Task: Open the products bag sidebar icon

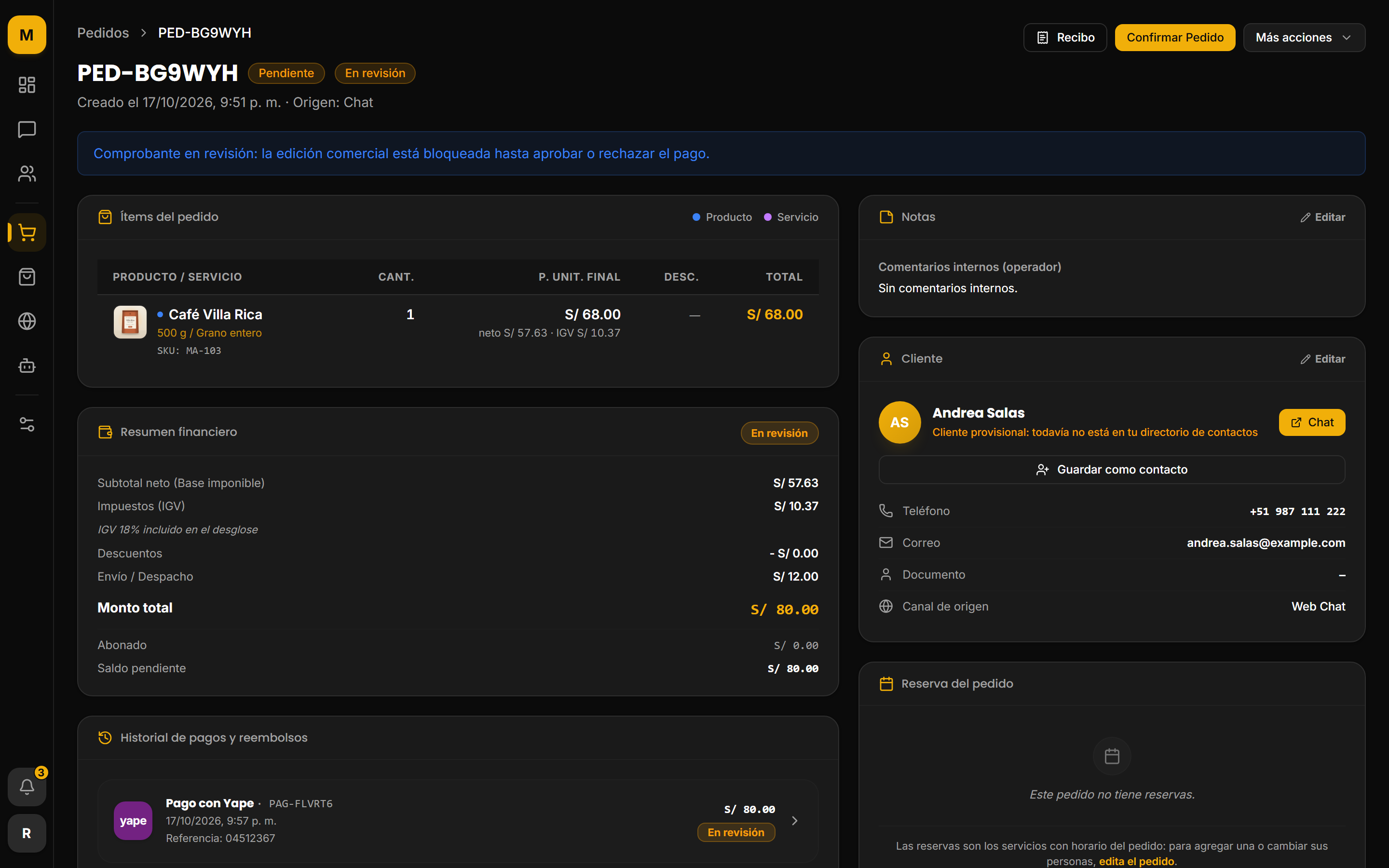Action: pyautogui.click(x=27, y=277)
